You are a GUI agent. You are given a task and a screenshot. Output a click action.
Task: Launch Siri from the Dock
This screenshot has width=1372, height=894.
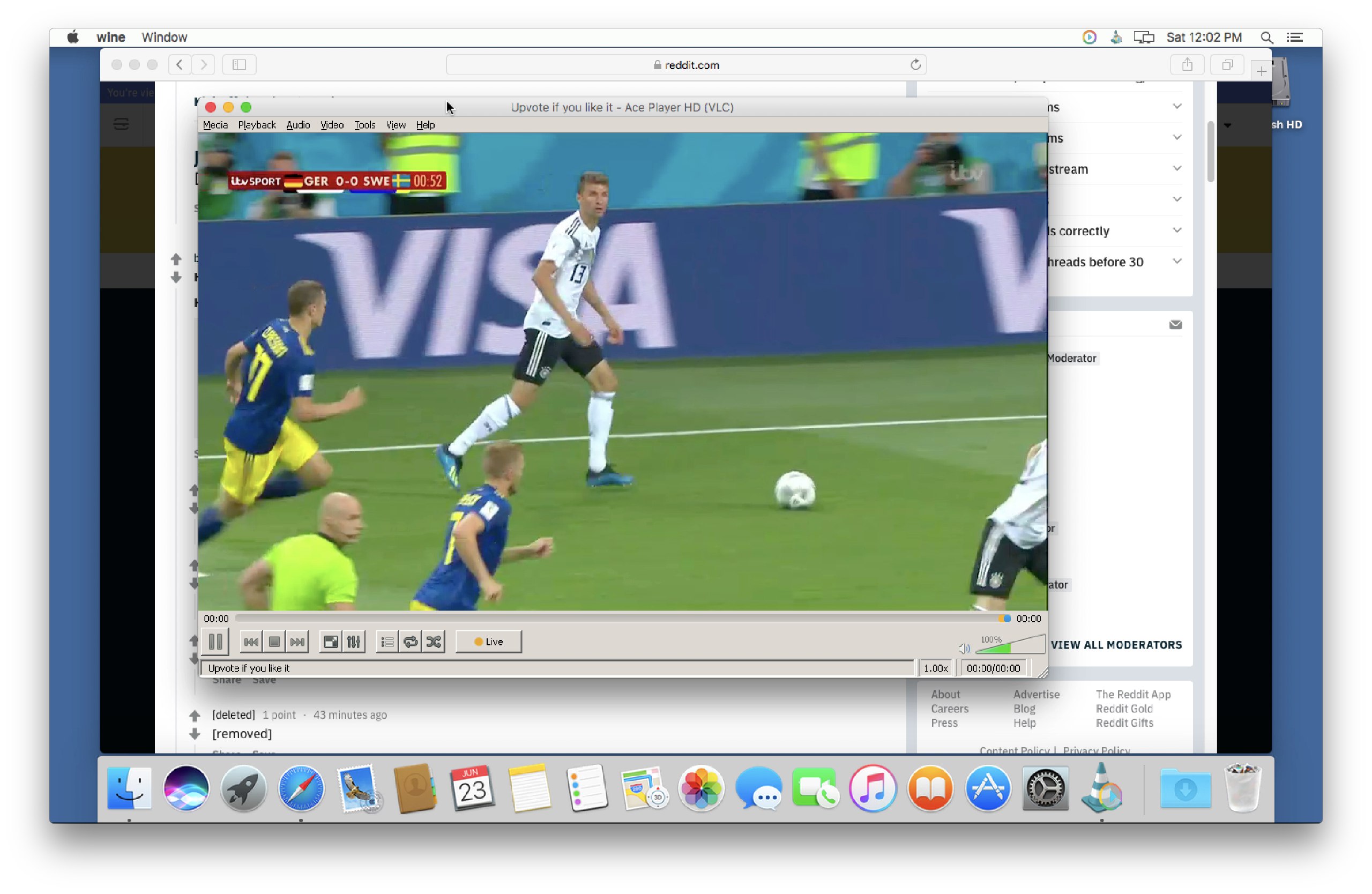click(185, 788)
